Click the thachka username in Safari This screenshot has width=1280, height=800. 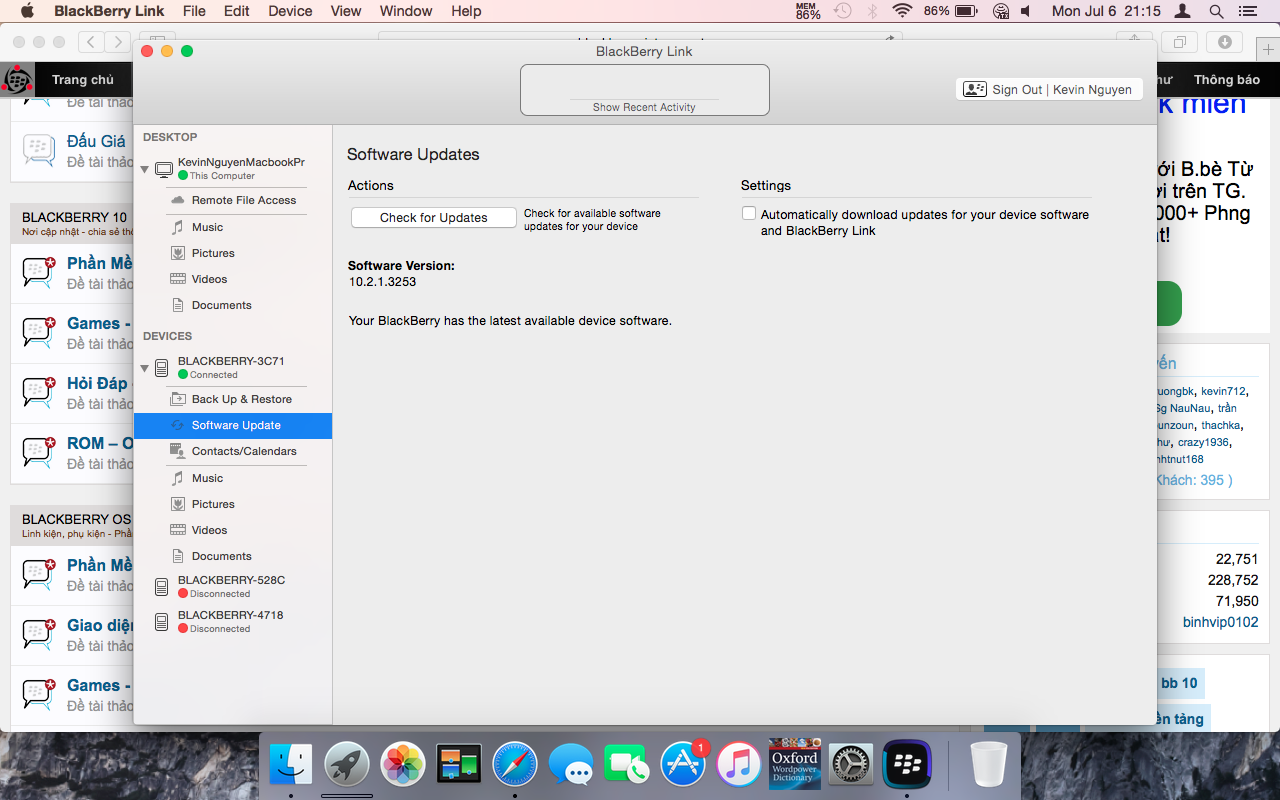[x=1220, y=425]
